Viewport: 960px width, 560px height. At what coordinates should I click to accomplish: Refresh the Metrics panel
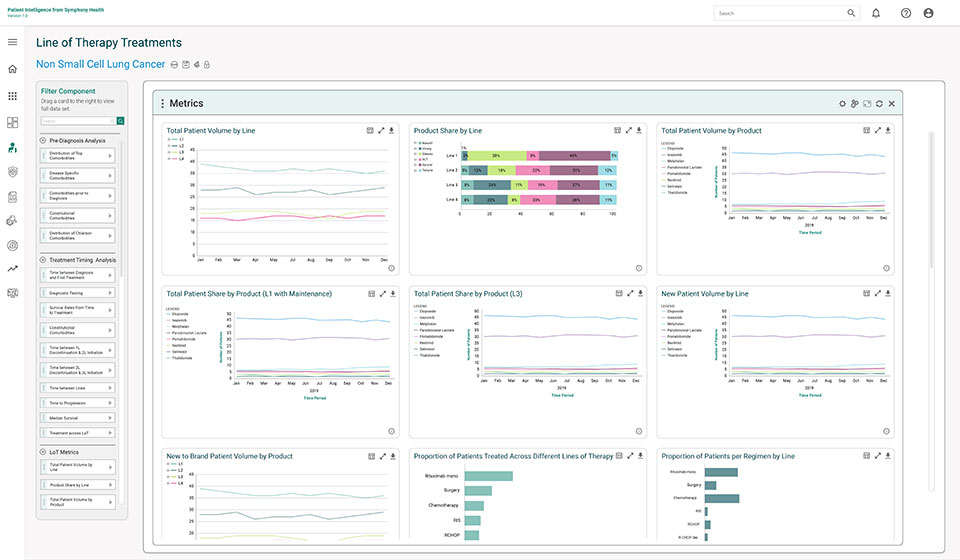pos(879,104)
